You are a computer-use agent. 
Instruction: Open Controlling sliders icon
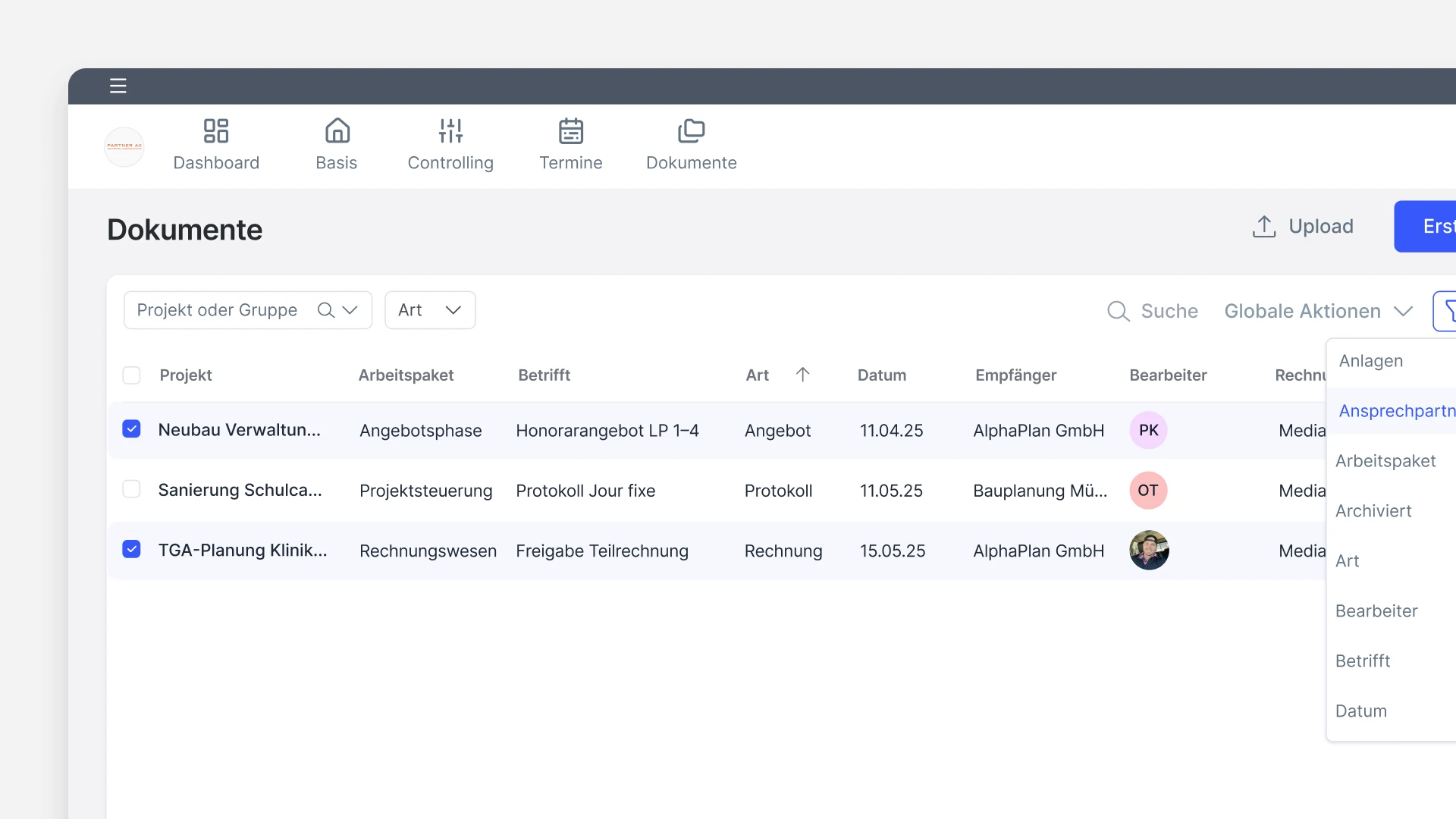[450, 131]
